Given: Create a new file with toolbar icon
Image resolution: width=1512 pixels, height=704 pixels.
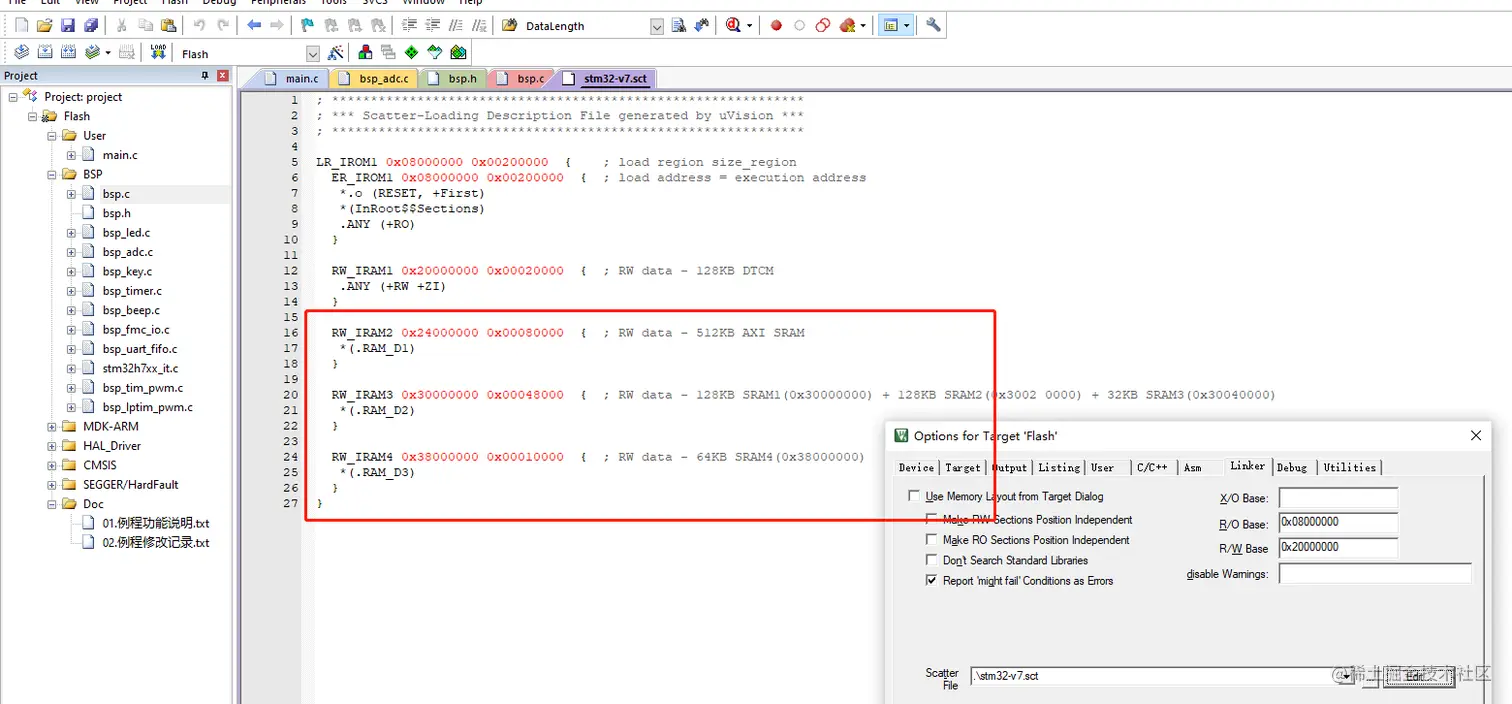Looking at the screenshot, I should point(21,26).
